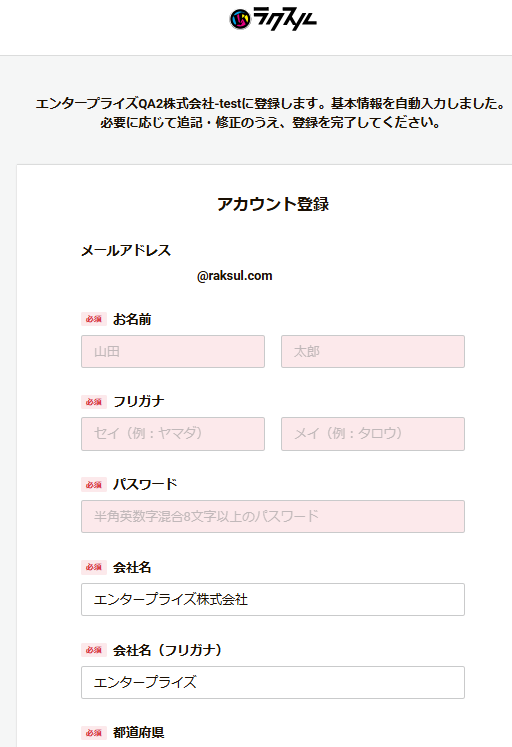512x747 pixels.
Task: Focus the last name field showing 山田
Action: point(173,352)
